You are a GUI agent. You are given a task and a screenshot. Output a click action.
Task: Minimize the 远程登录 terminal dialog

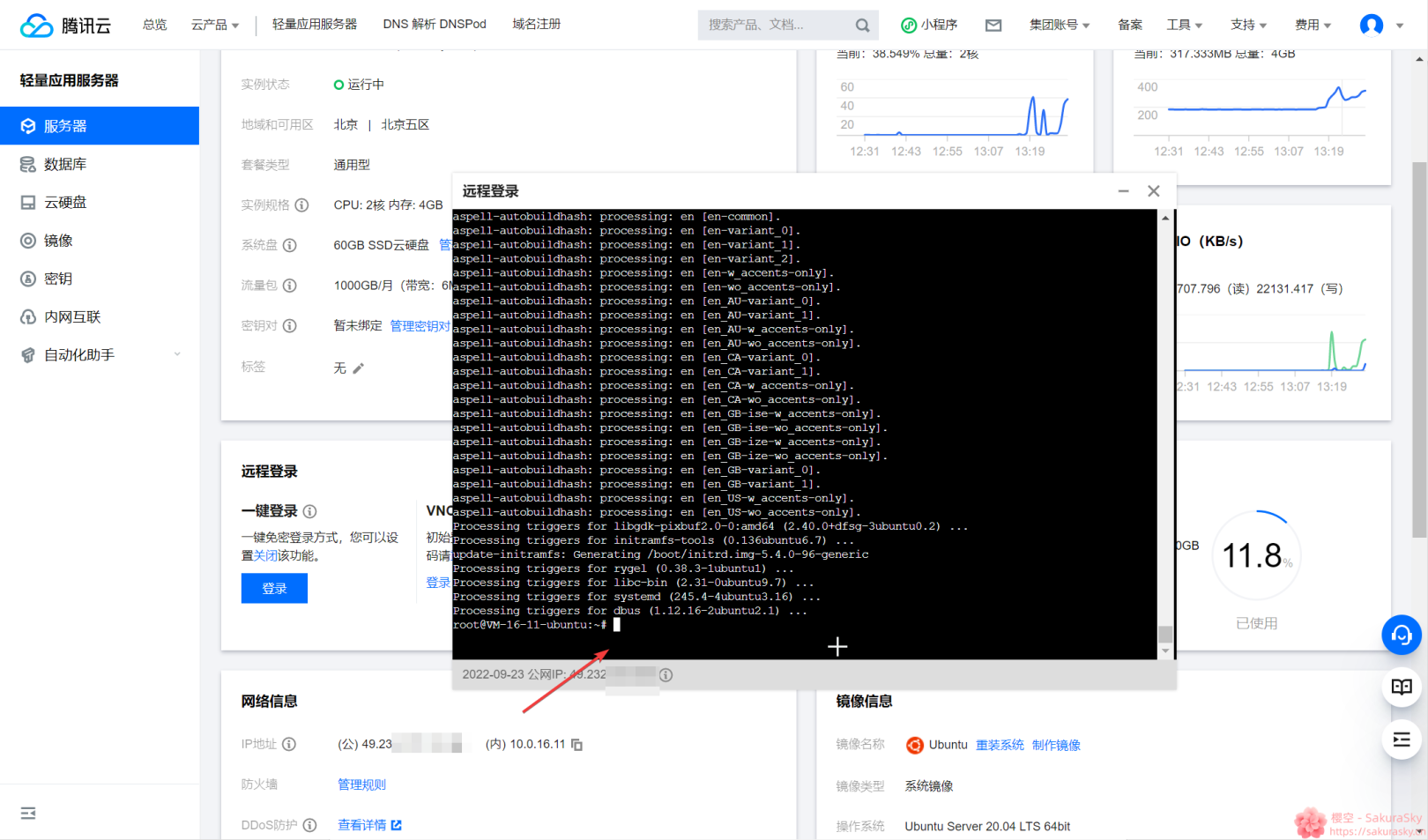click(x=1123, y=191)
